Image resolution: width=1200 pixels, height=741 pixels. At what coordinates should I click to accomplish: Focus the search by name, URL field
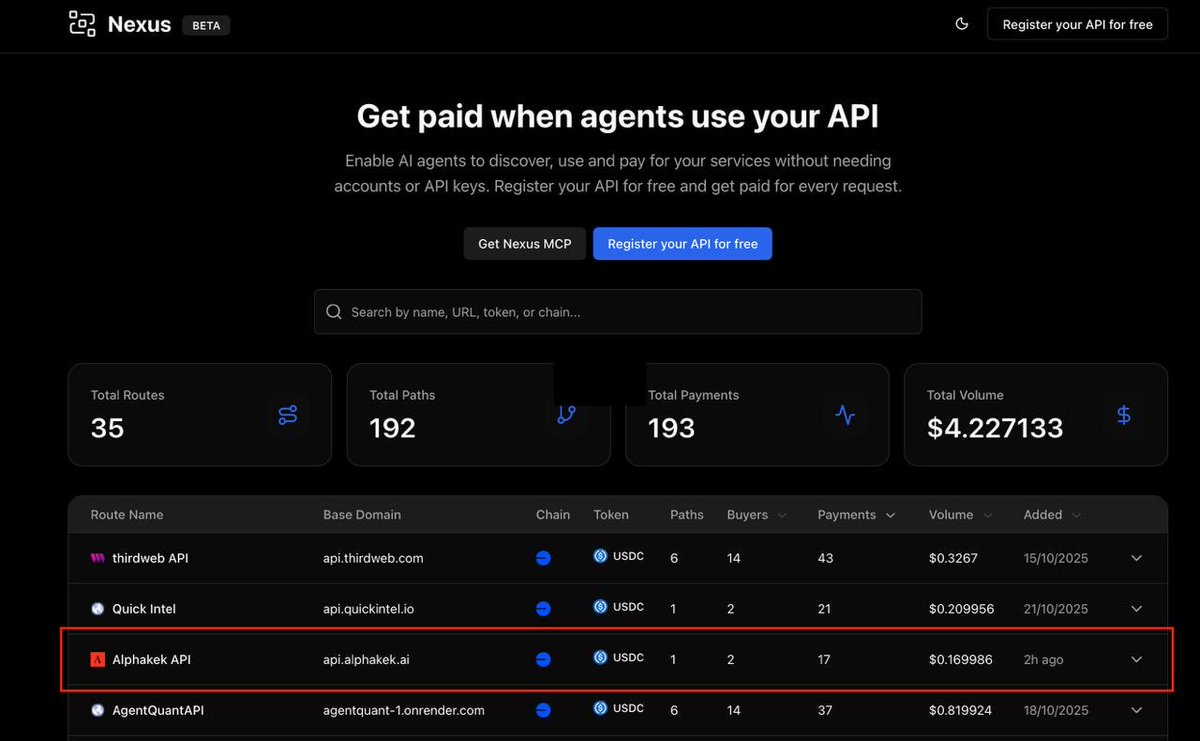coord(618,312)
